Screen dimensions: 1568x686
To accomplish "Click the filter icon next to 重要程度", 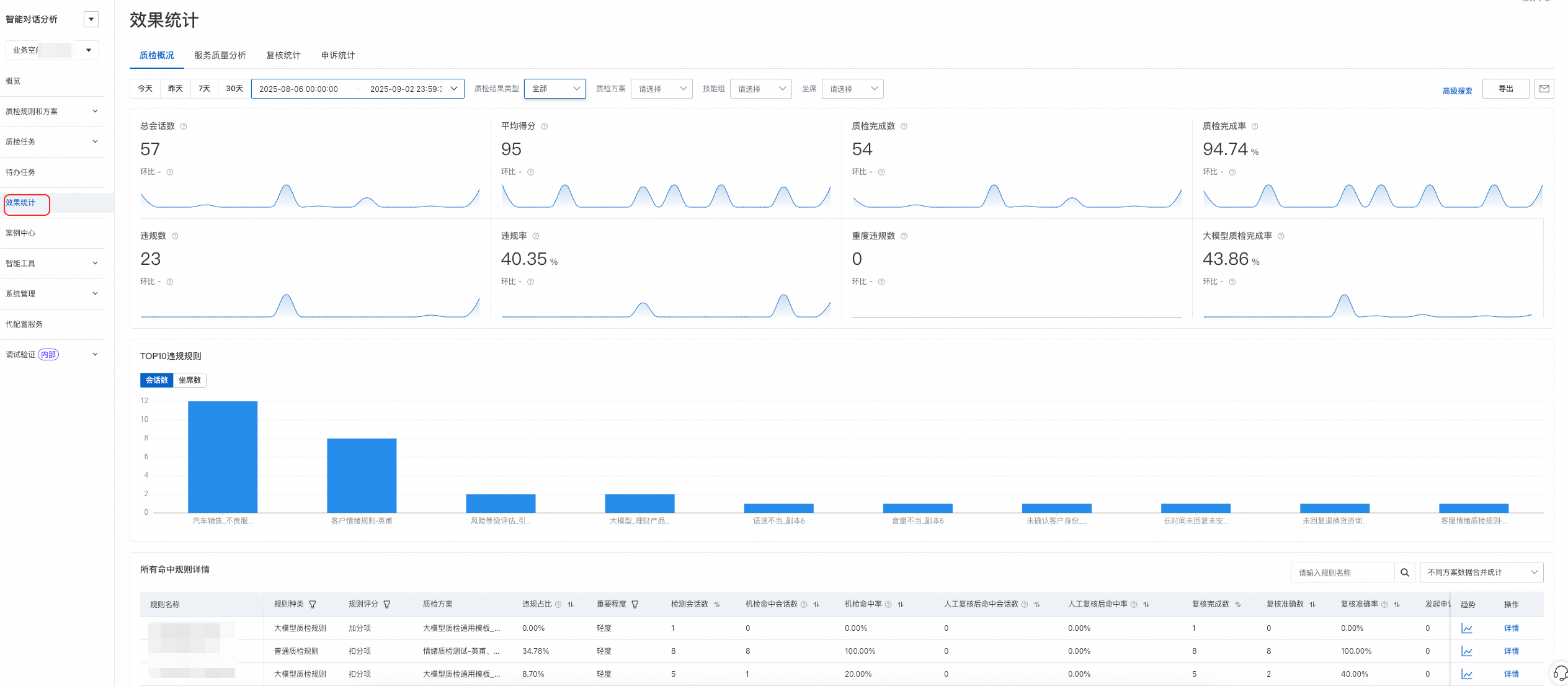I will [x=635, y=604].
